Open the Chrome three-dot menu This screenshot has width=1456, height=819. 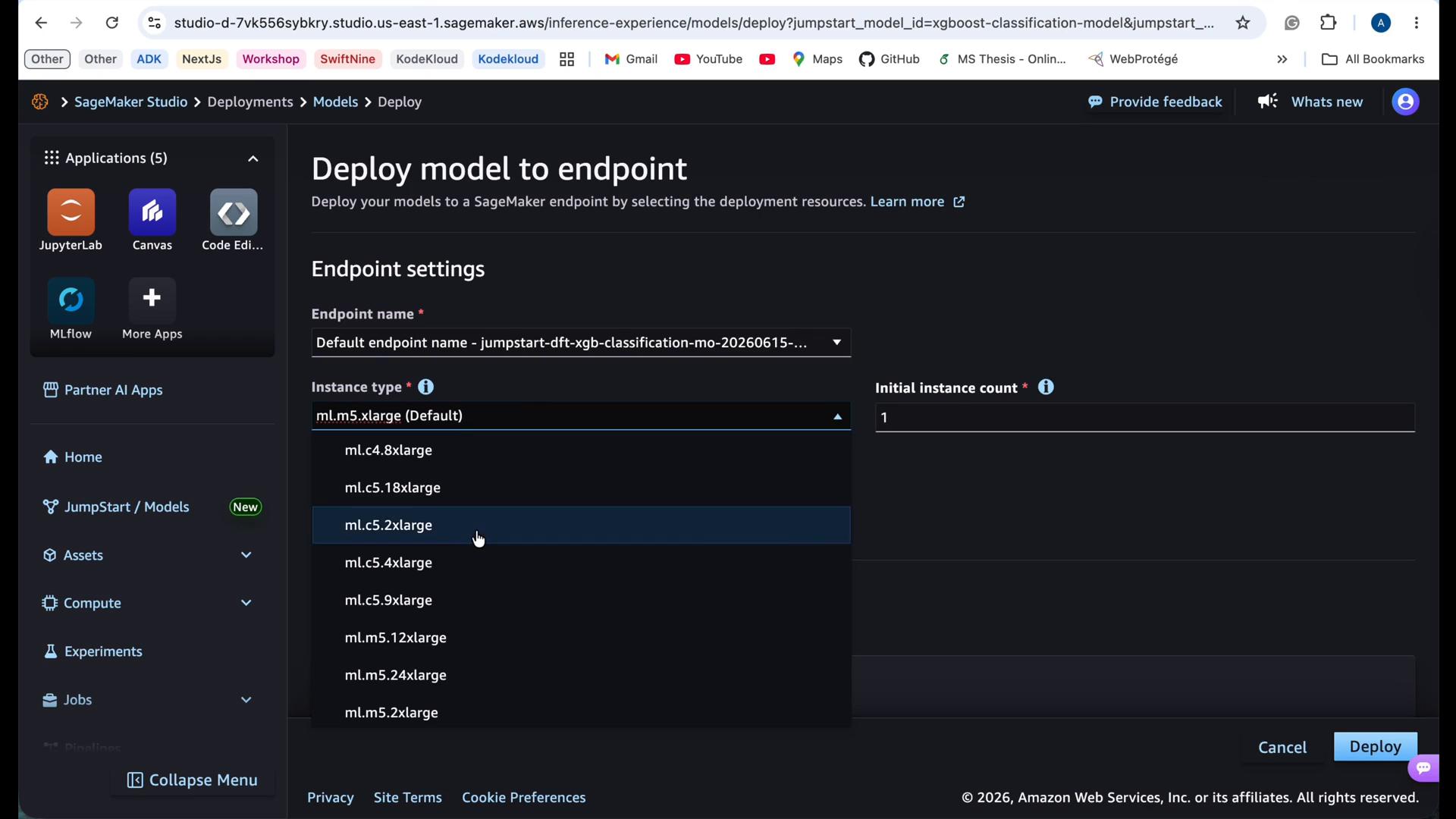1417,23
